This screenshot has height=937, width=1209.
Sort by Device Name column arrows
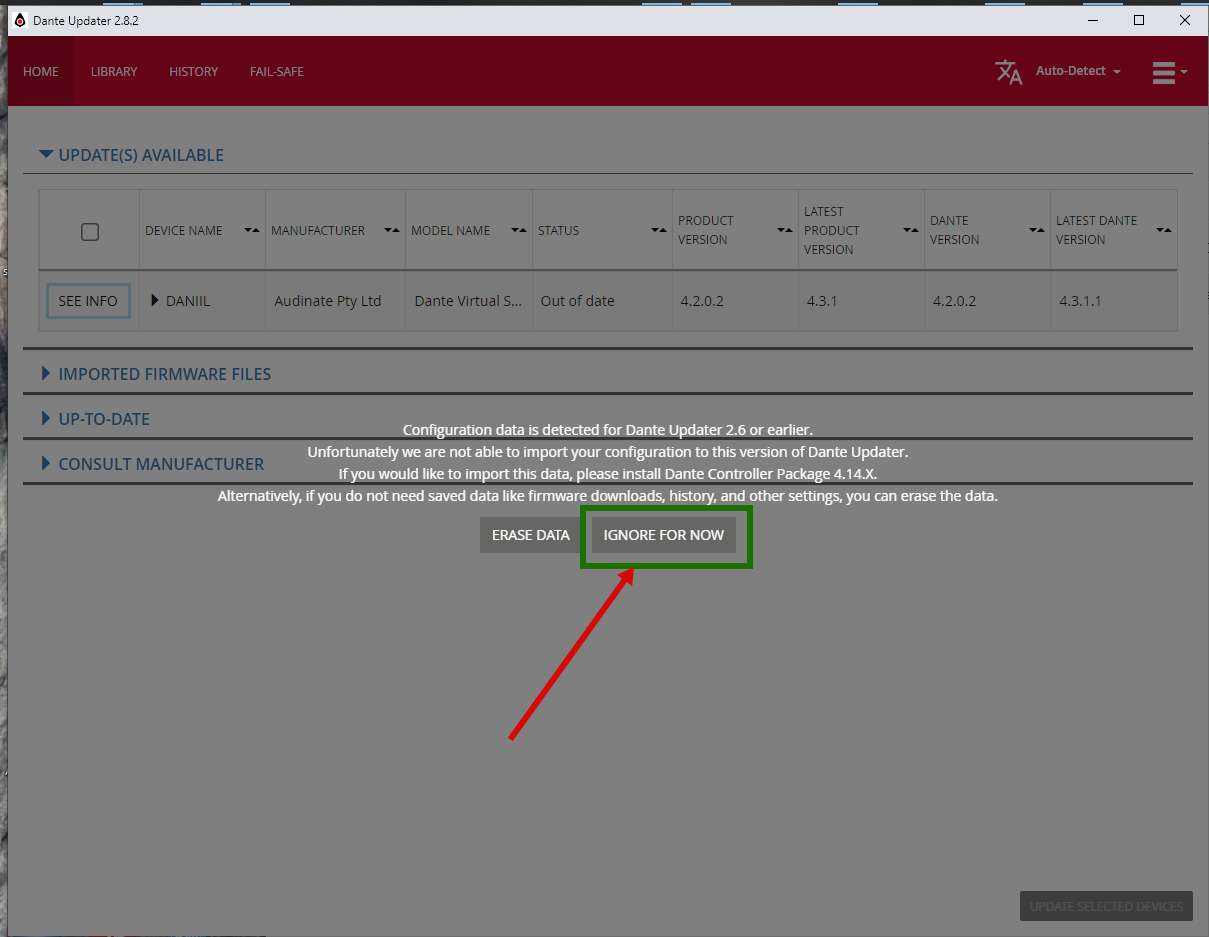coord(252,230)
